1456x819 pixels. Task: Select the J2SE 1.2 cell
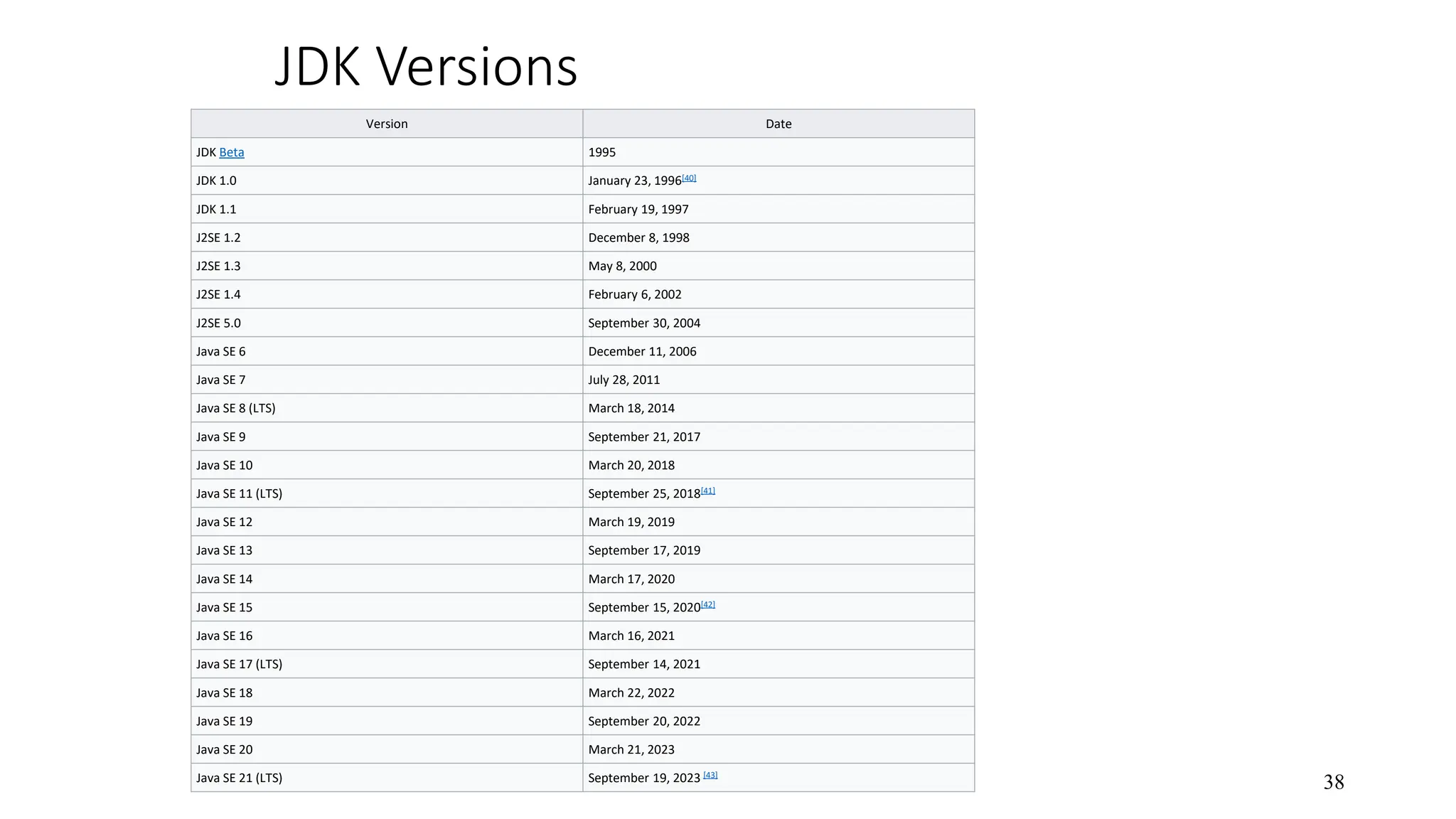[x=387, y=237]
